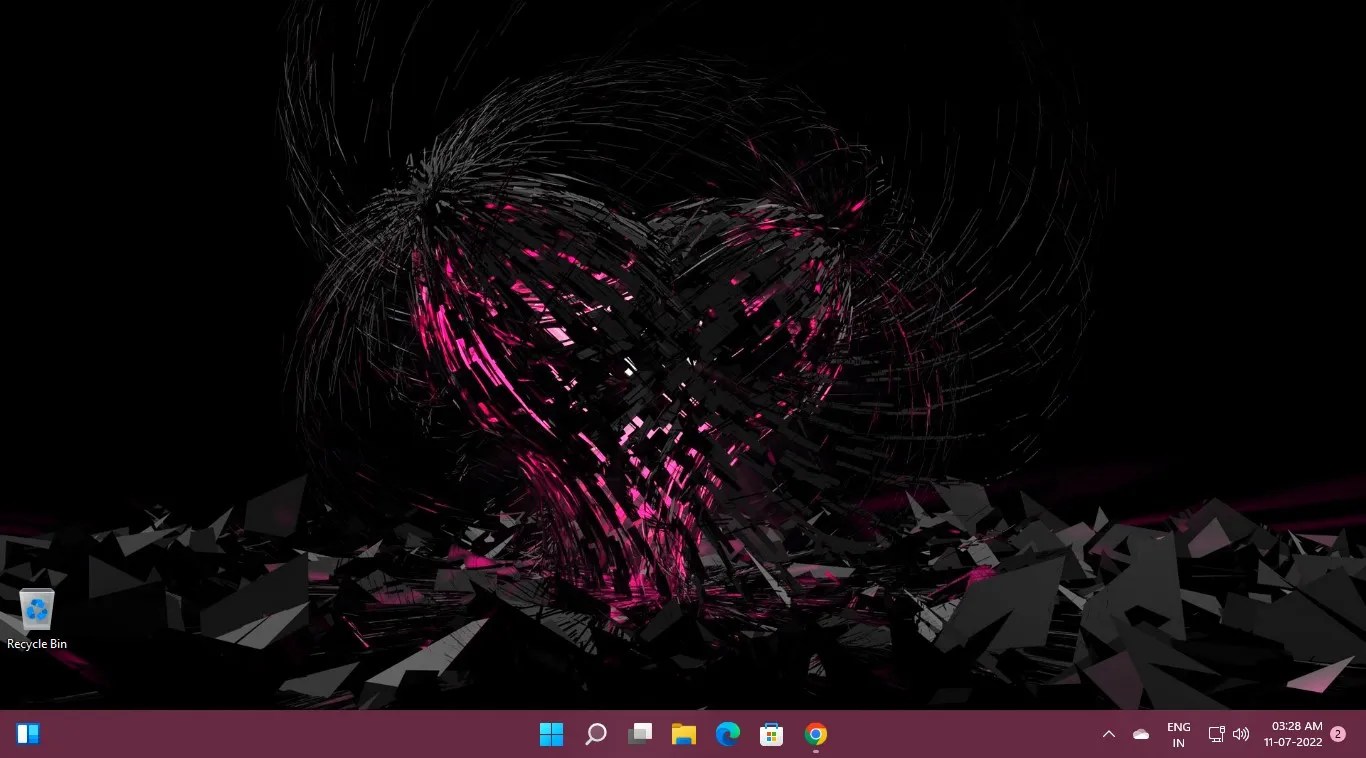Launch File Explorer from the taskbar
The image size is (1366, 758).
click(684, 734)
